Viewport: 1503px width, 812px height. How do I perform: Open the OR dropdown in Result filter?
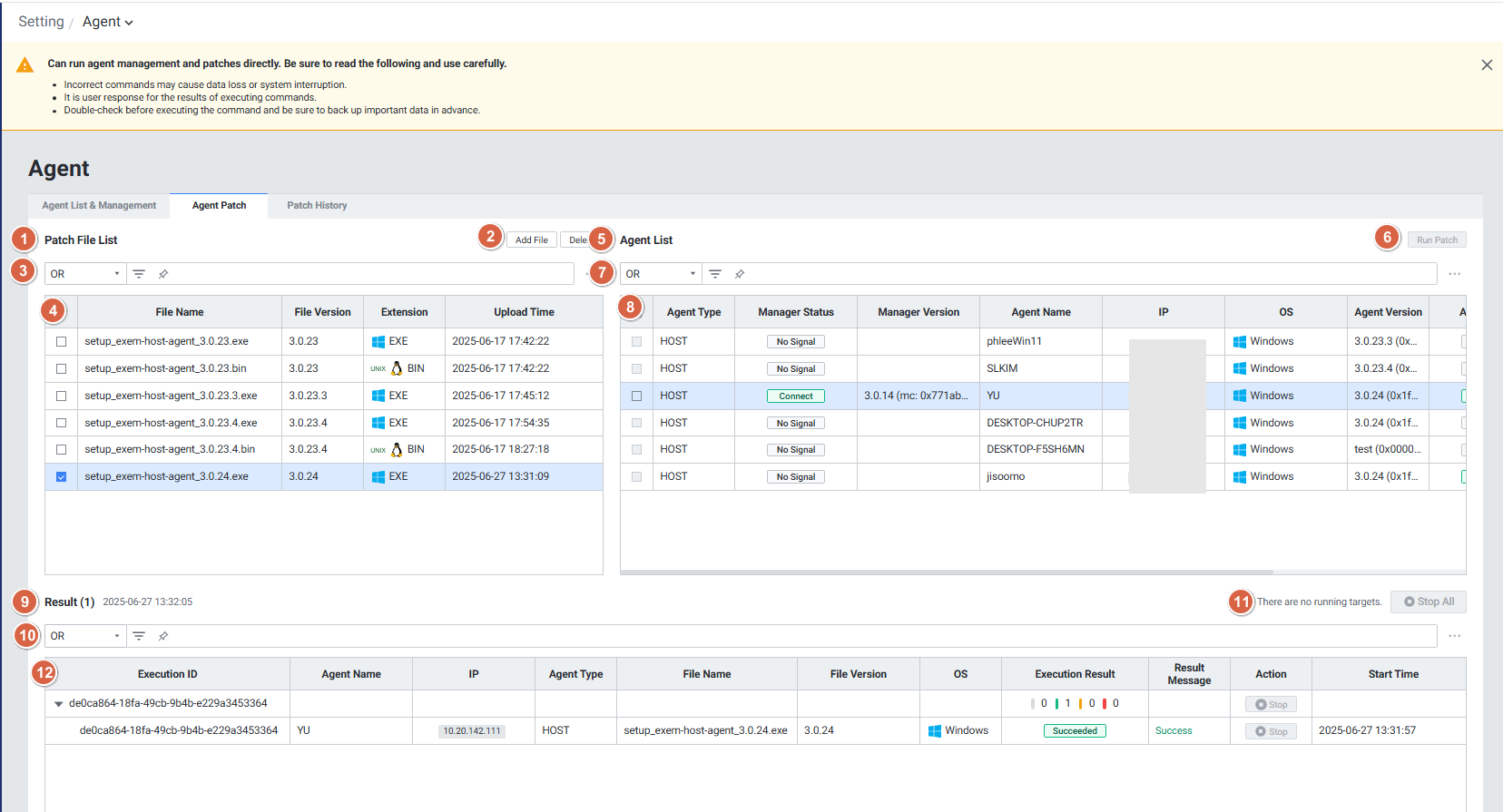click(x=84, y=636)
